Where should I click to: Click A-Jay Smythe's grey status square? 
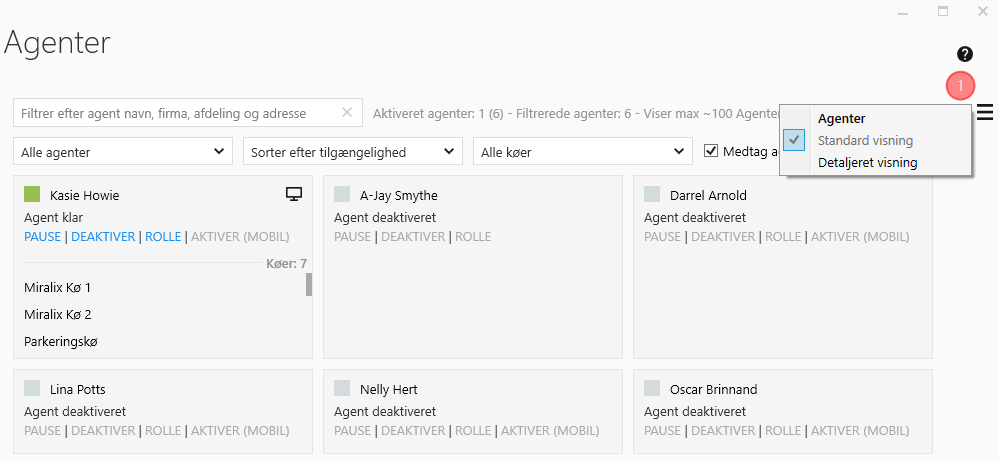click(342, 195)
